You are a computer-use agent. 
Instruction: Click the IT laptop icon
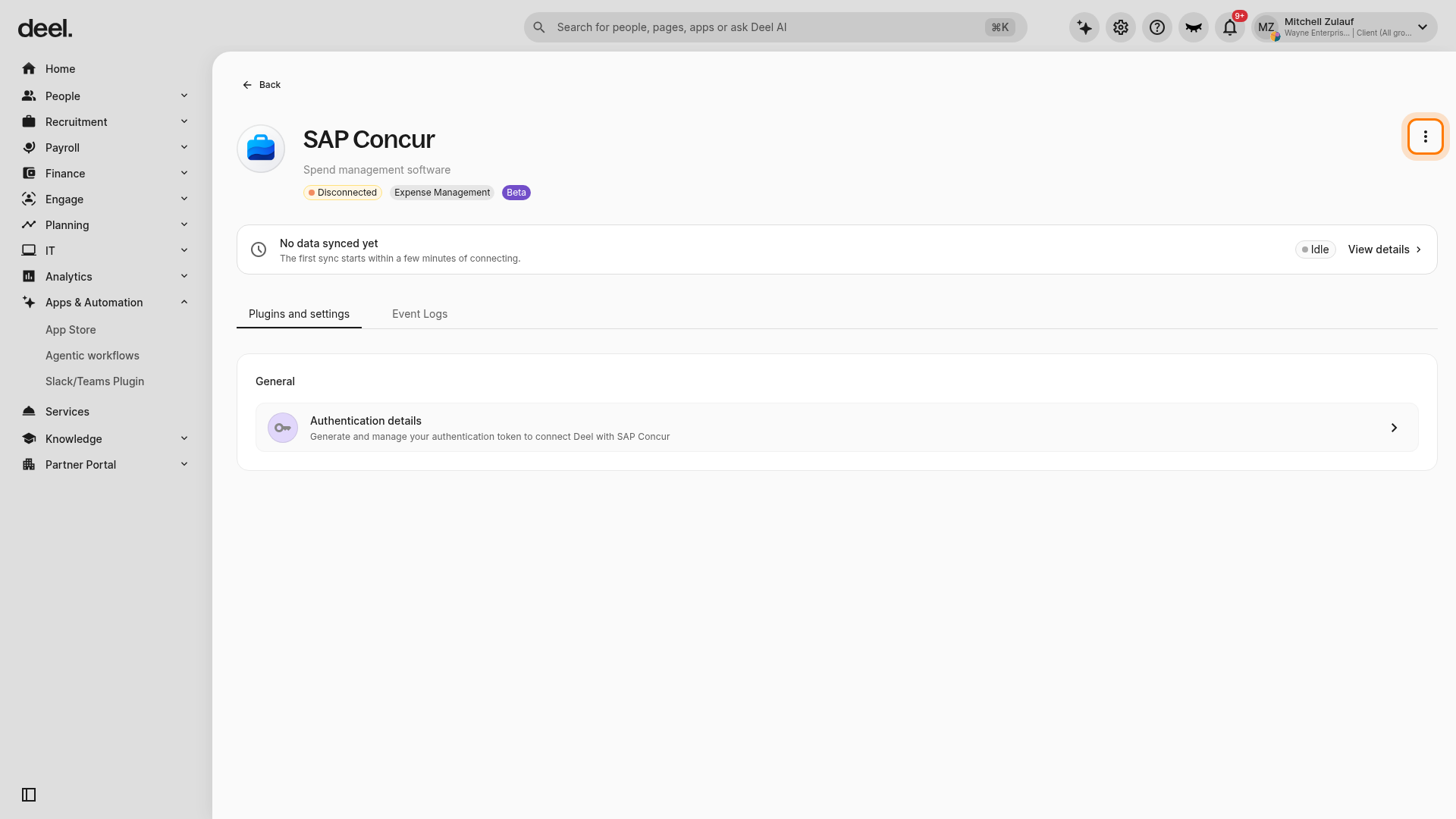pyautogui.click(x=29, y=251)
